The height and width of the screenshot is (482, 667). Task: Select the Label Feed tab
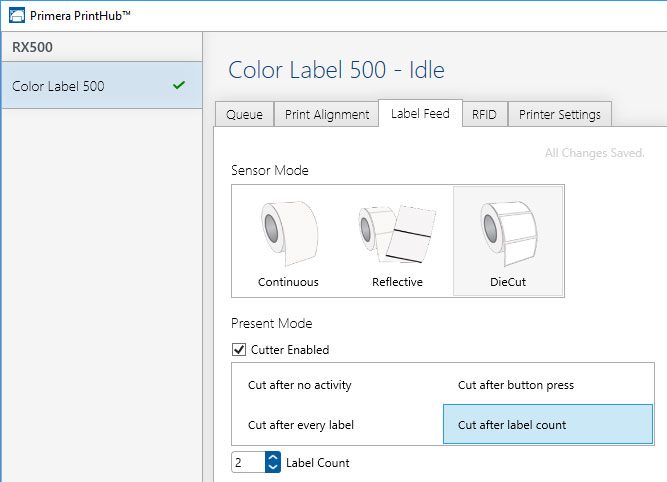(x=420, y=114)
